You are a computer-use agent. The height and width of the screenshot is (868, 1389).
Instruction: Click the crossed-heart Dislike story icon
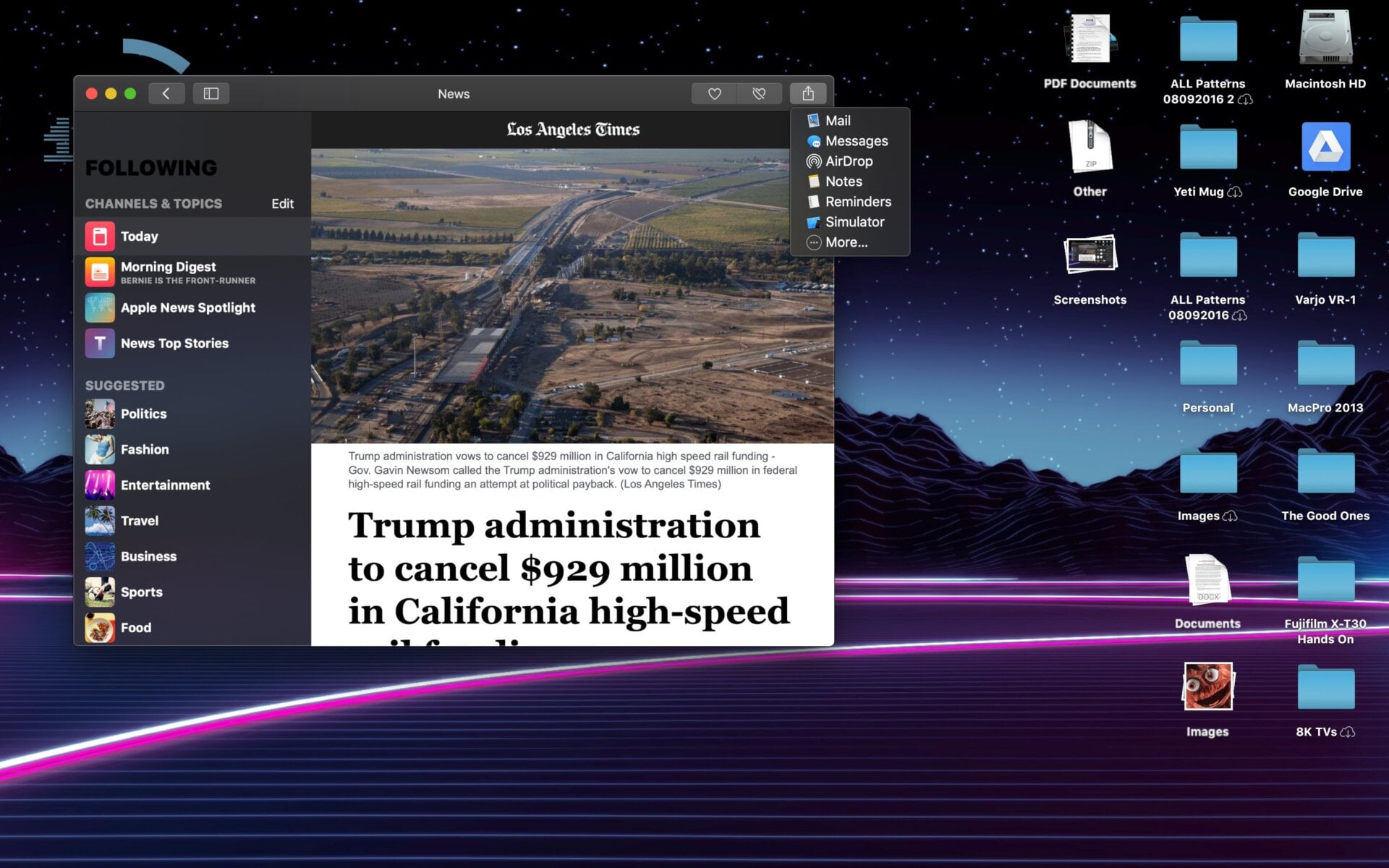pos(758,93)
